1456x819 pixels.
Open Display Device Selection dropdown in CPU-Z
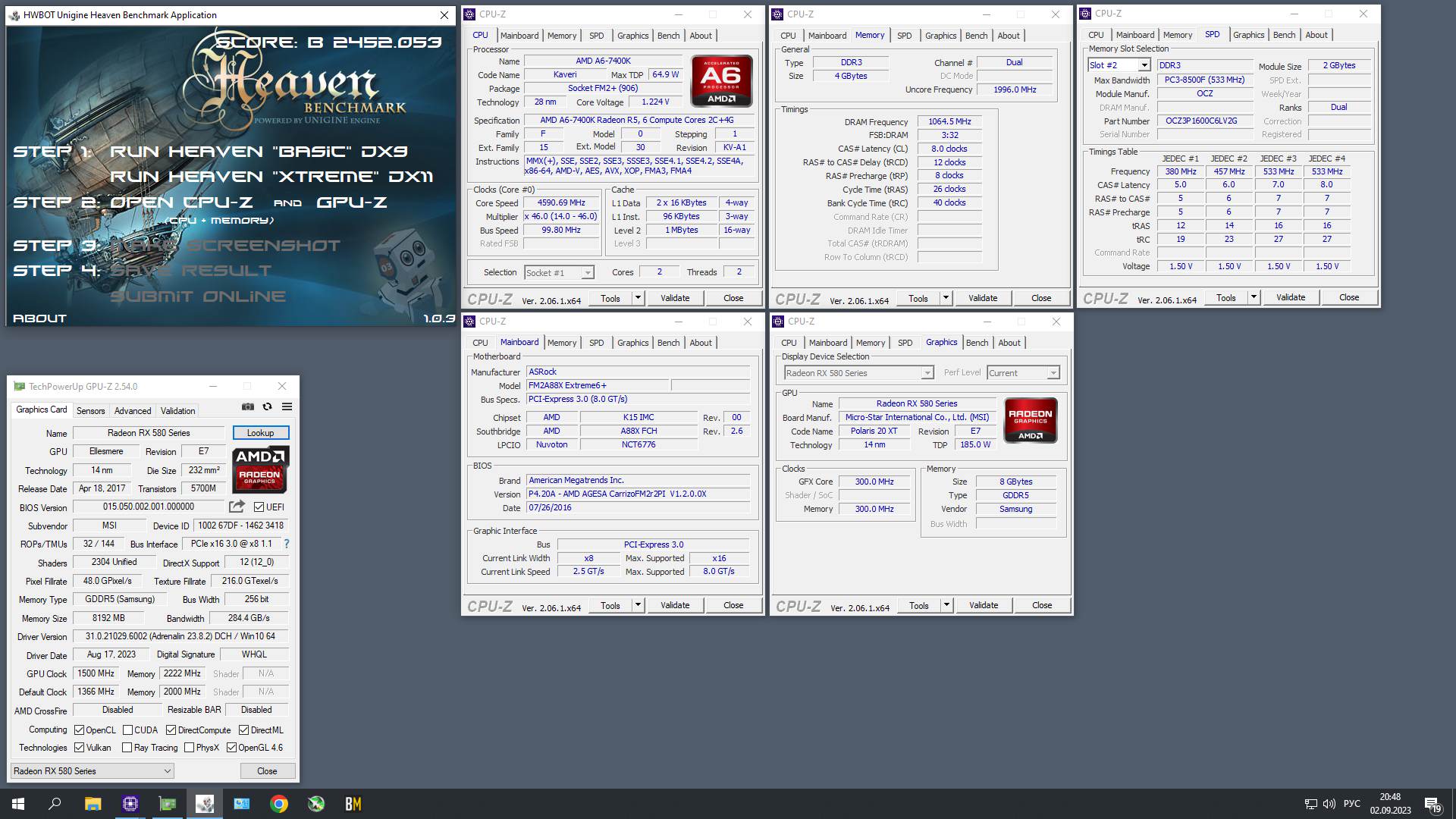tap(858, 372)
